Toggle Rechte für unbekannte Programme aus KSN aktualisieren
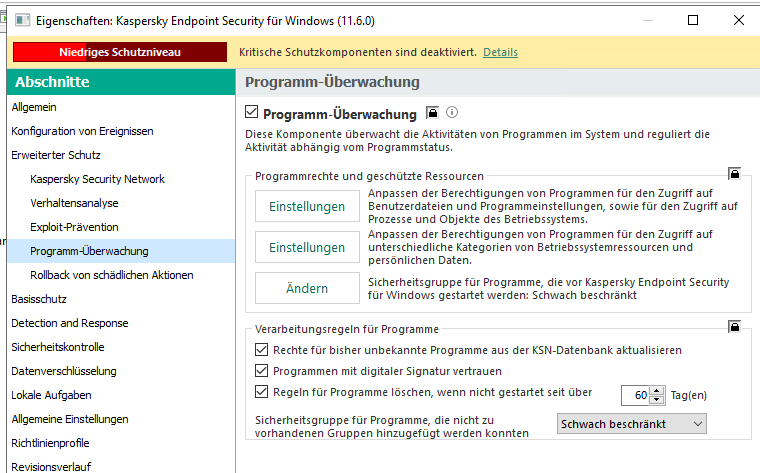 click(261, 349)
